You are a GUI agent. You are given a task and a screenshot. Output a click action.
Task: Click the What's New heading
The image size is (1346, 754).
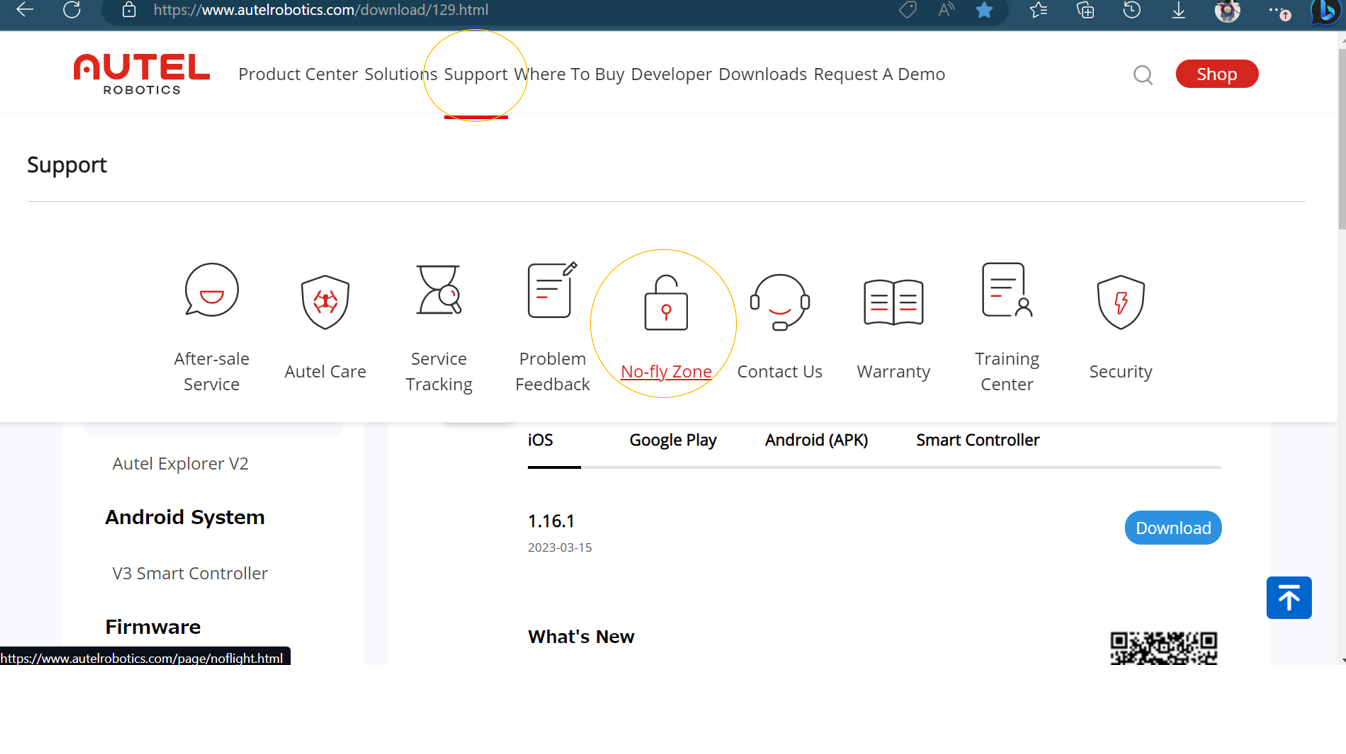(581, 637)
